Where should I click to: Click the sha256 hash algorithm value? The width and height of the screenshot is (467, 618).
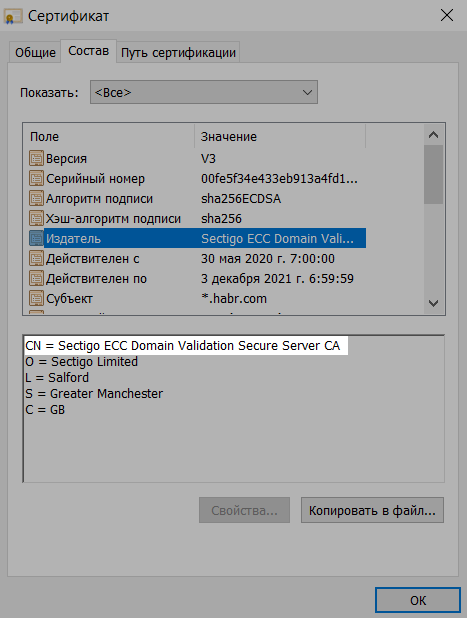click(x=221, y=218)
